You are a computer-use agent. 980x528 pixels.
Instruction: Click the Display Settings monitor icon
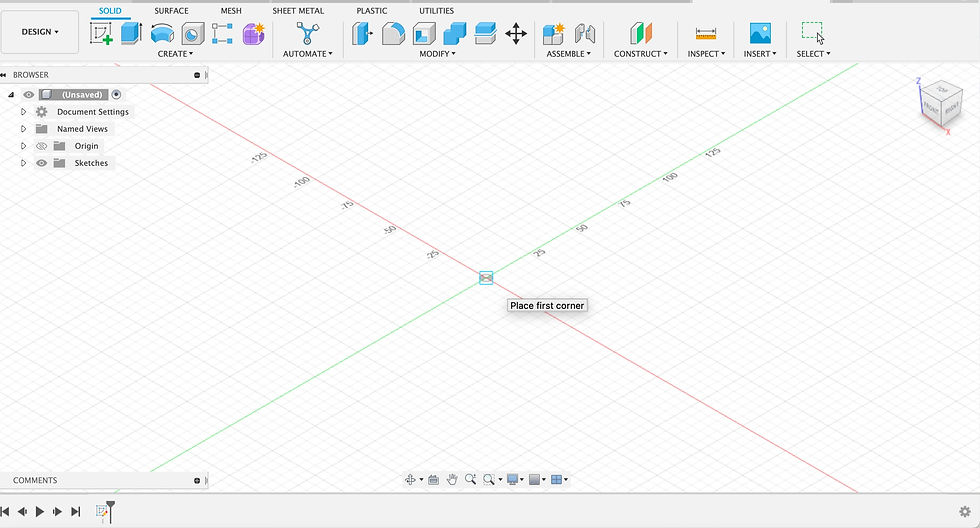pyautogui.click(x=512, y=479)
